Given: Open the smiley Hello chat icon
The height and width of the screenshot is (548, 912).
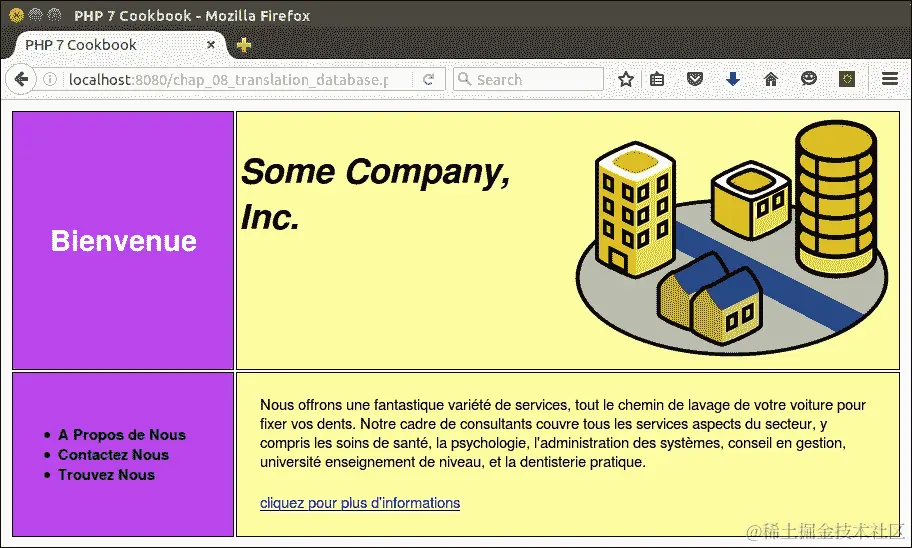Looking at the screenshot, I should click(x=808, y=79).
